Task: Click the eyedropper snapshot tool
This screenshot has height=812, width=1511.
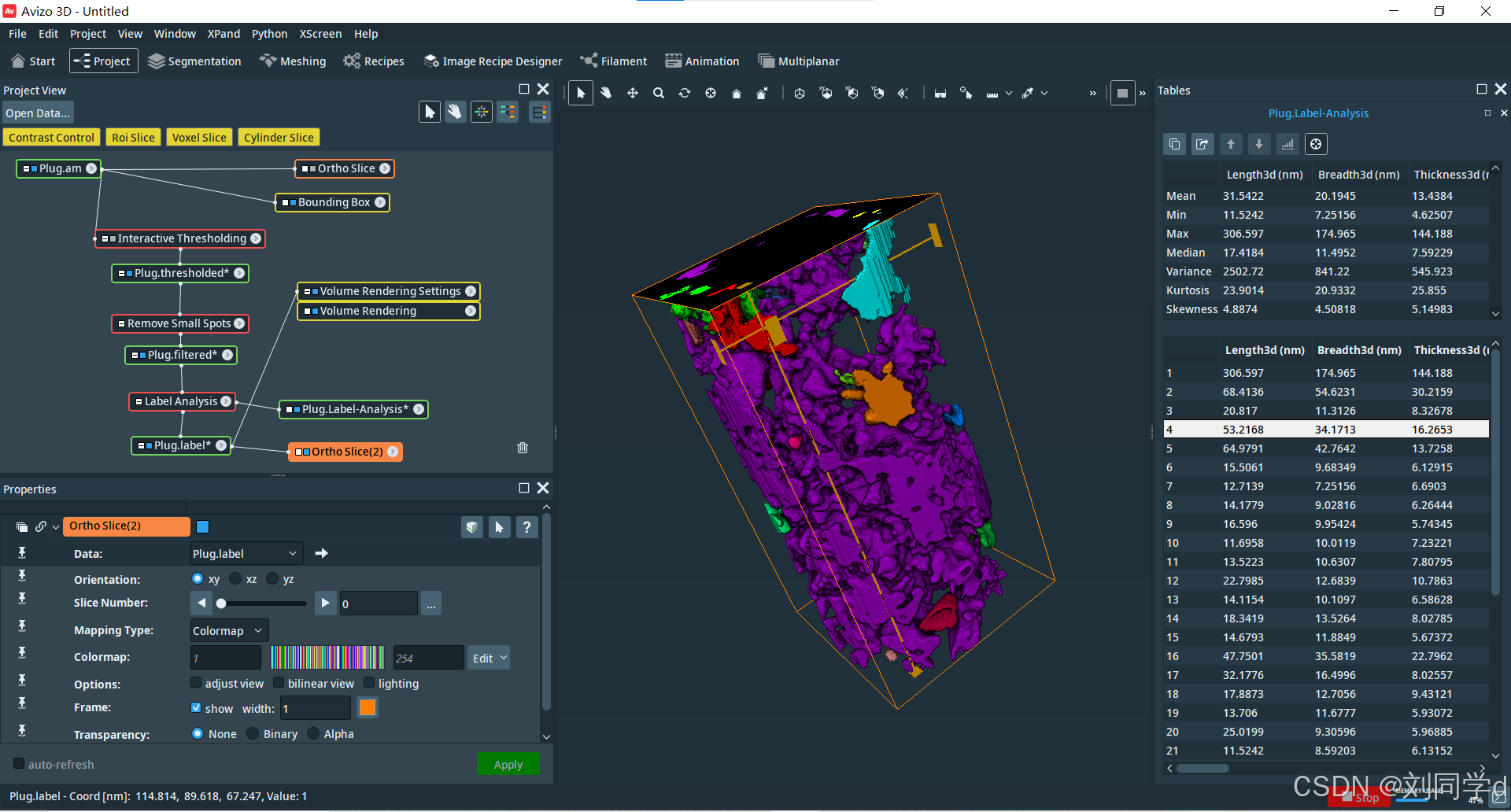Action: [x=1028, y=93]
